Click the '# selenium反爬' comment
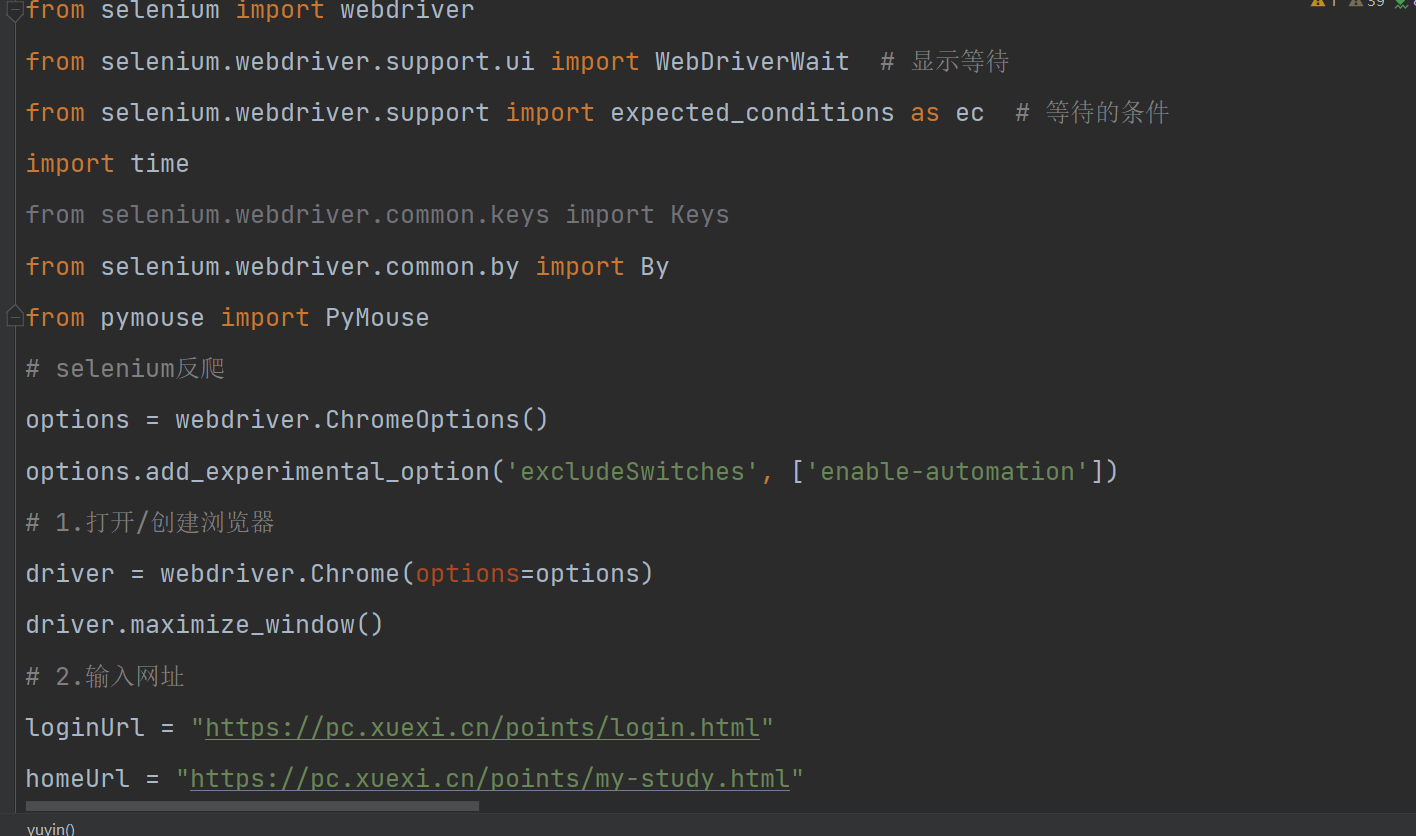This screenshot has height=836, width=1416. (x=125, y=369)
